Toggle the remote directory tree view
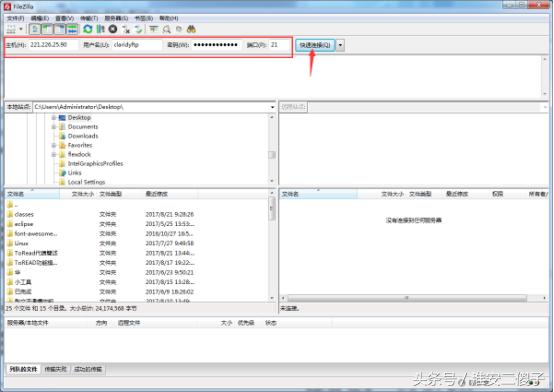Viewport: 554px width, 392px height. (59, 29)
